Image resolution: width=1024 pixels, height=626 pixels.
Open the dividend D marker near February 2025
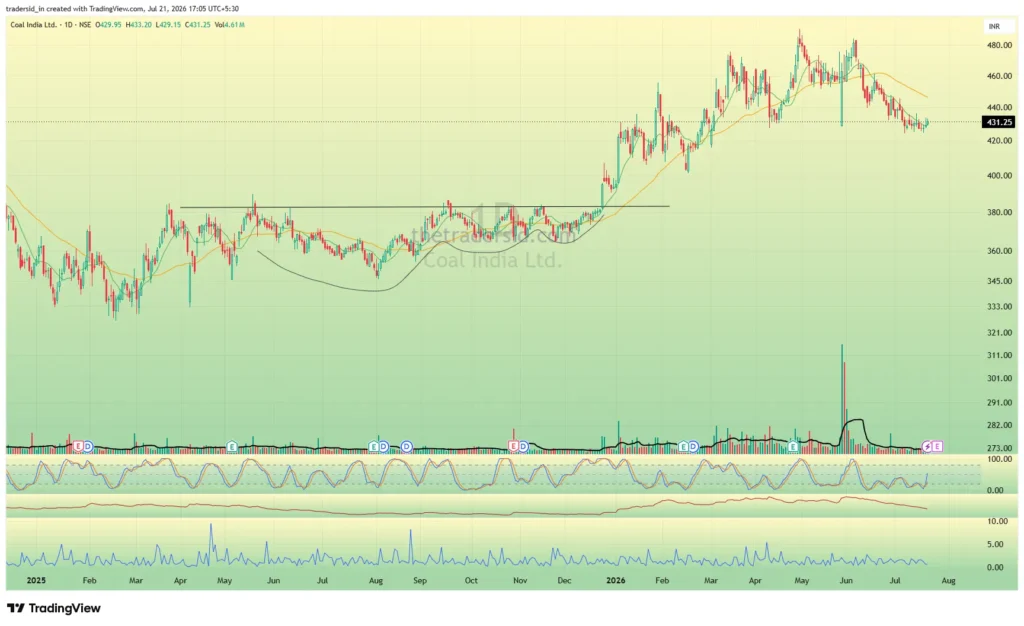(88, 446)
